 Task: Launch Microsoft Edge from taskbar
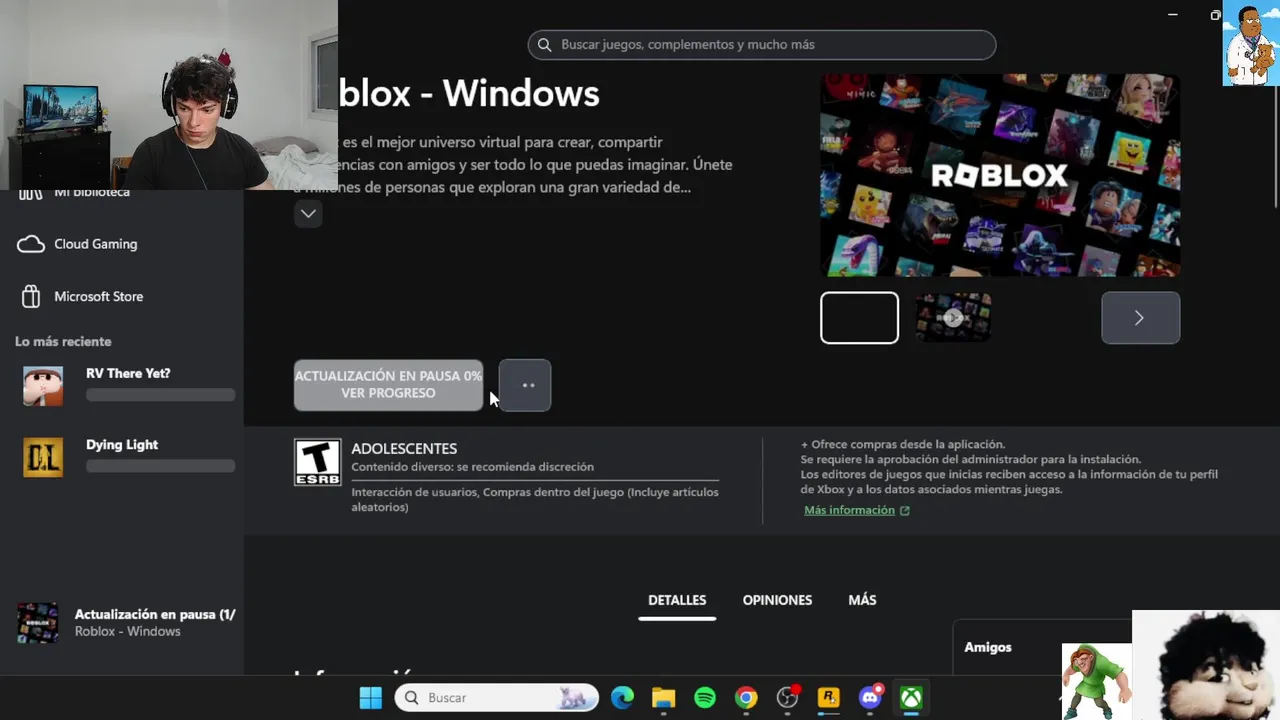pyautogui.click(x=622, y=698)
